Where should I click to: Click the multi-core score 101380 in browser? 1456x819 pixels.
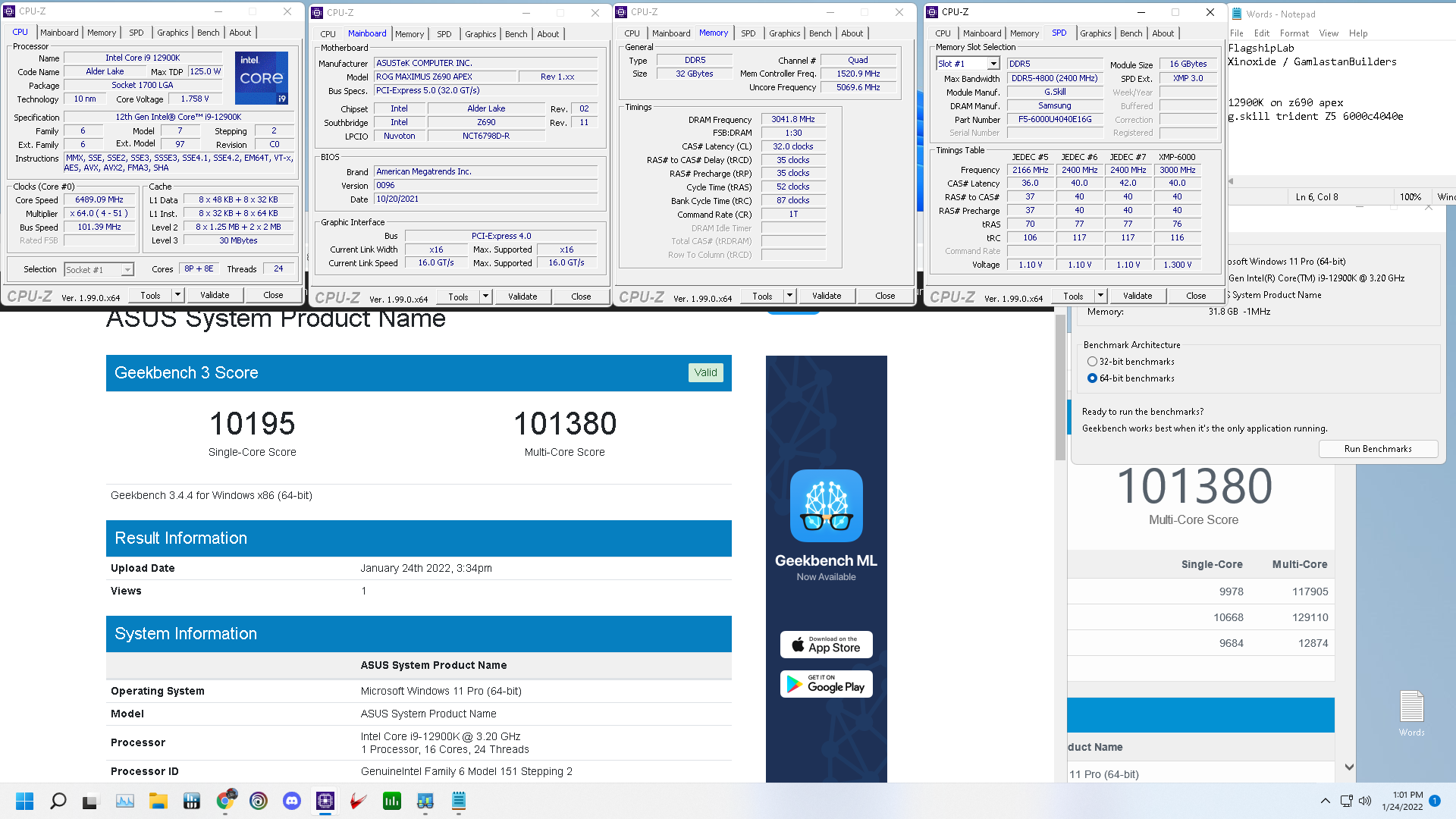pyautogui.click(x=565, y=424)
